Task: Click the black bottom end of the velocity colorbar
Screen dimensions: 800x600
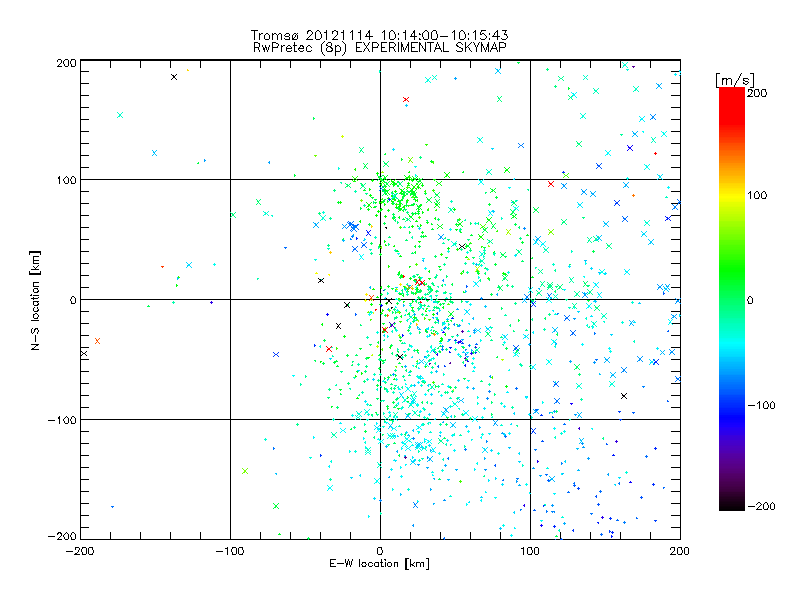Action: tap(732, 504)
